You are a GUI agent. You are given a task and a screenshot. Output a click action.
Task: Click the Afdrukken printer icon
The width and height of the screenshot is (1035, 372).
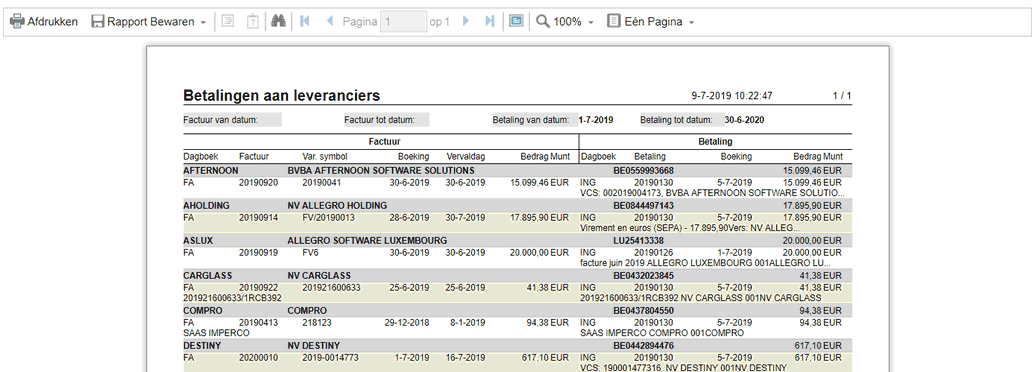click(x=17, y=22)
